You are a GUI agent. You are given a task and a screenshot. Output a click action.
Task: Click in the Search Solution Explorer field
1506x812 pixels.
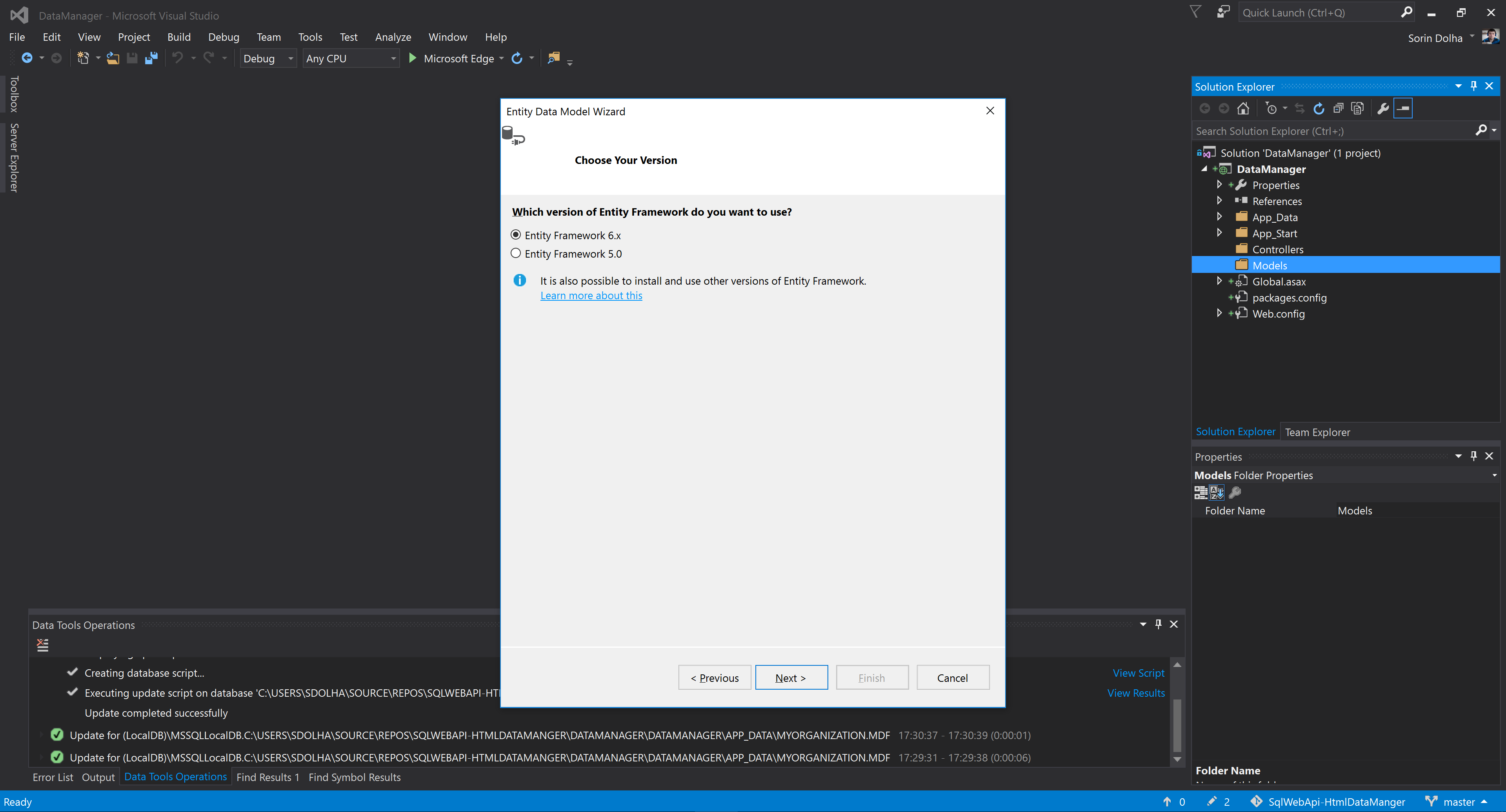point(1333,131)
